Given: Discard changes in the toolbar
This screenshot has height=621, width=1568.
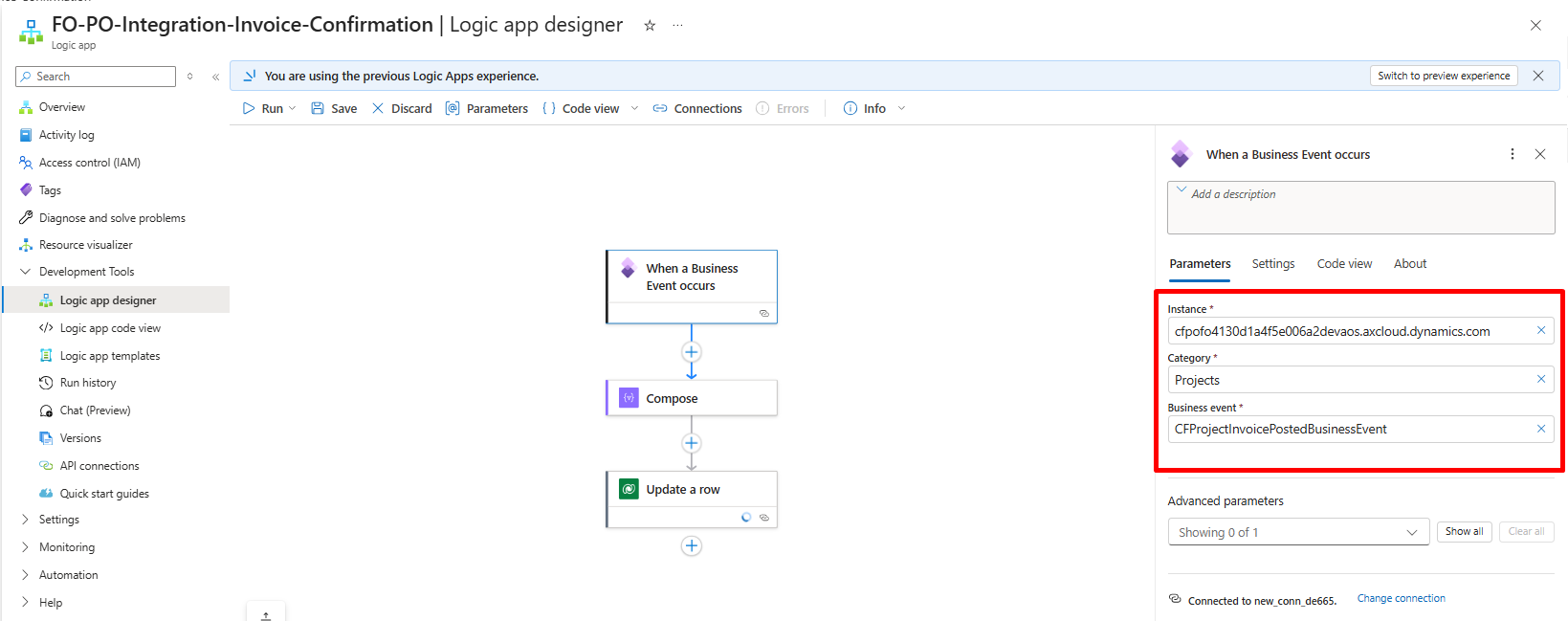Looking at the screenshot, I should coord(402,109).
